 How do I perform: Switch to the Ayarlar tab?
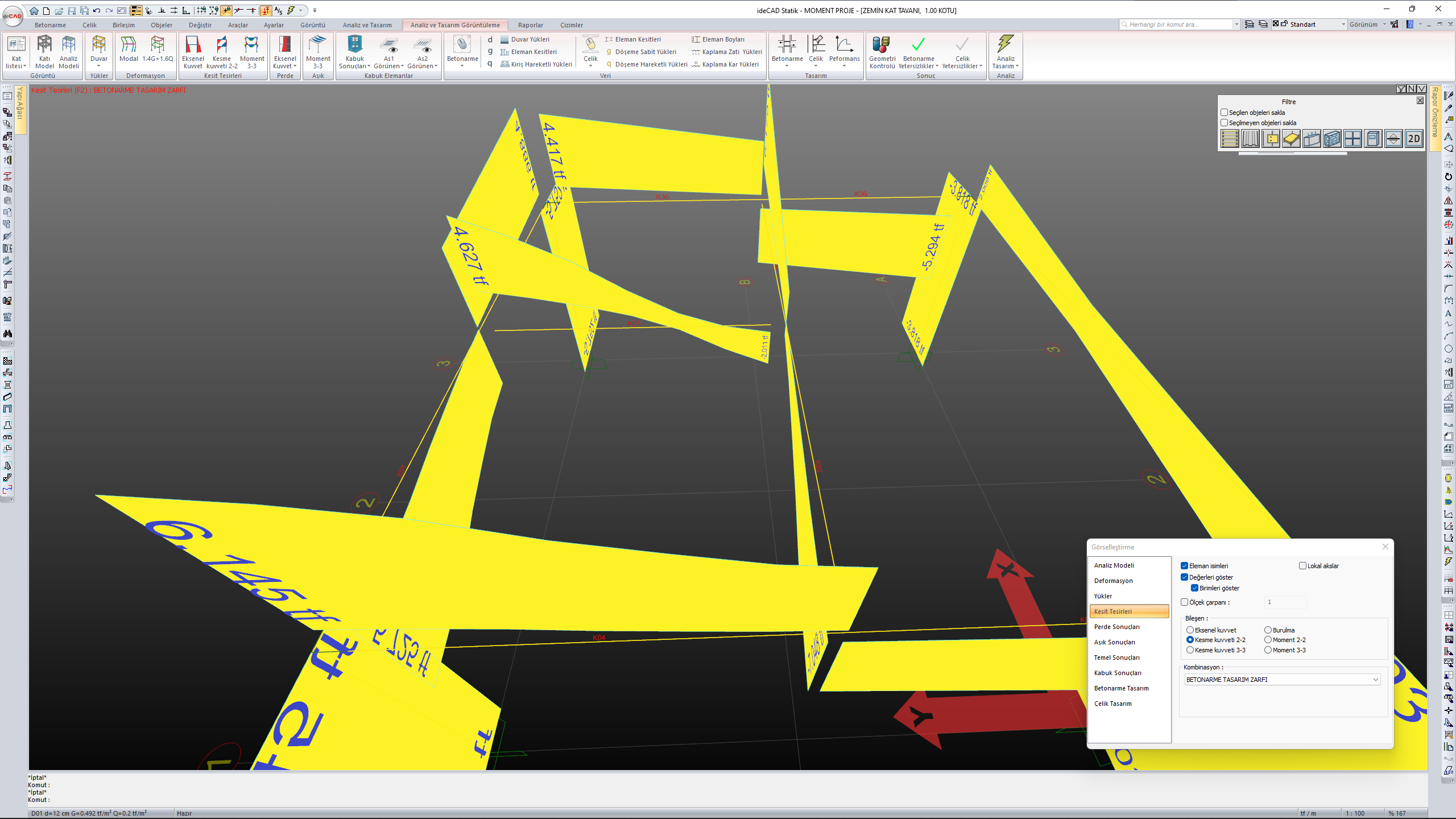pos(274,25)
